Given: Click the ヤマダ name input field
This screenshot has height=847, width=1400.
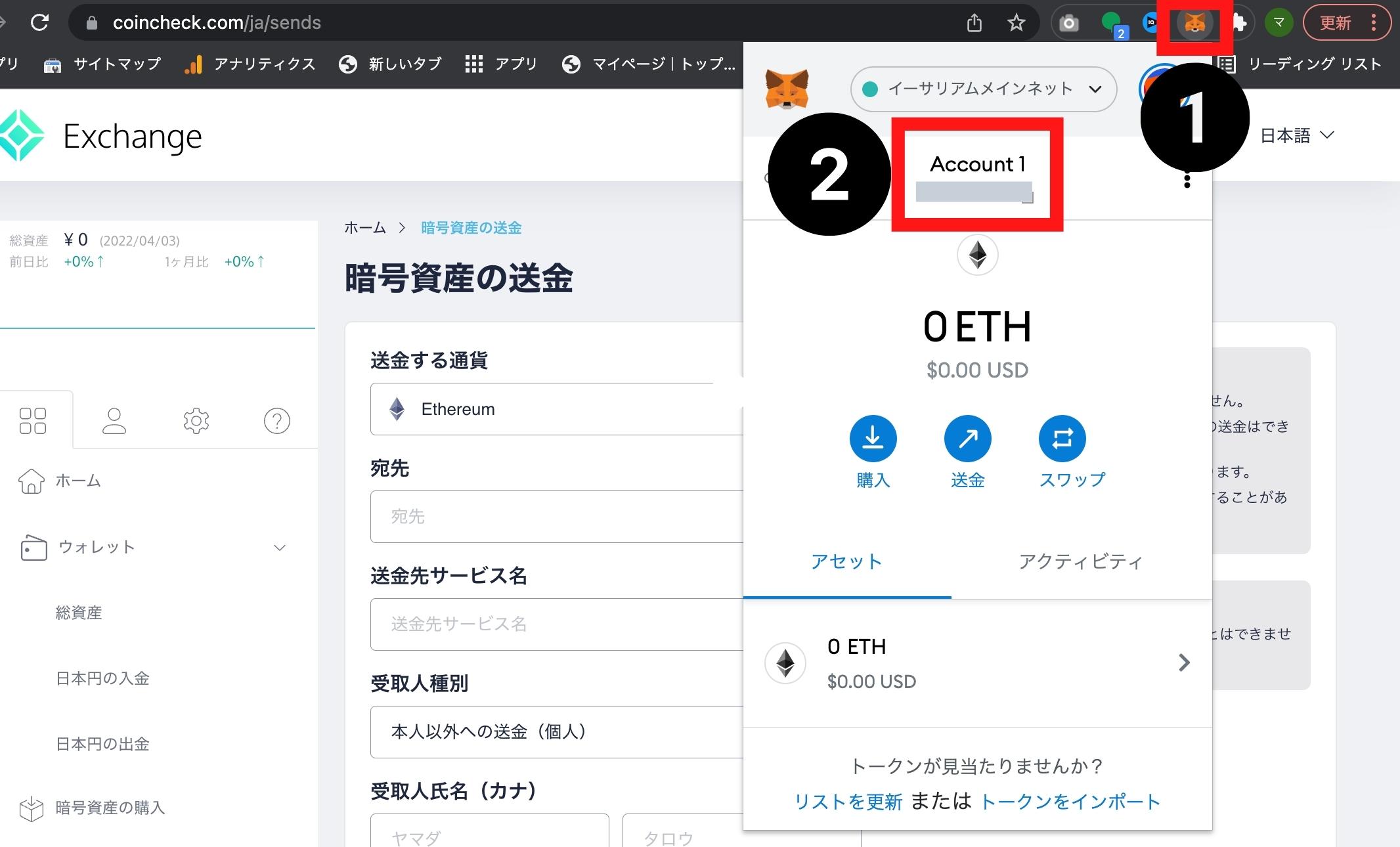Looking at the screenshot, I should (x=490, y=831).
